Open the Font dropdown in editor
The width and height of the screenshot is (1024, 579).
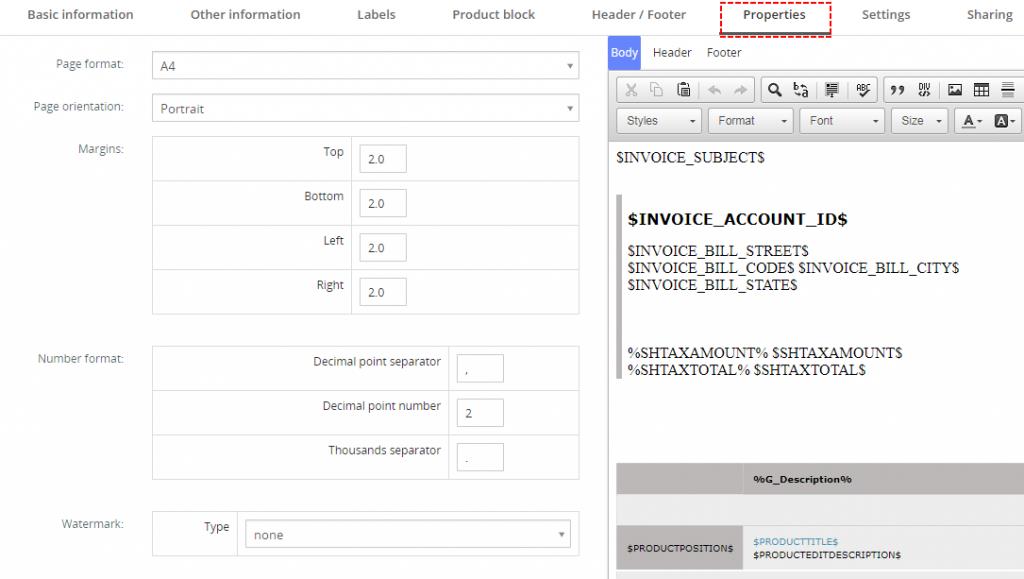click(844, 121)
